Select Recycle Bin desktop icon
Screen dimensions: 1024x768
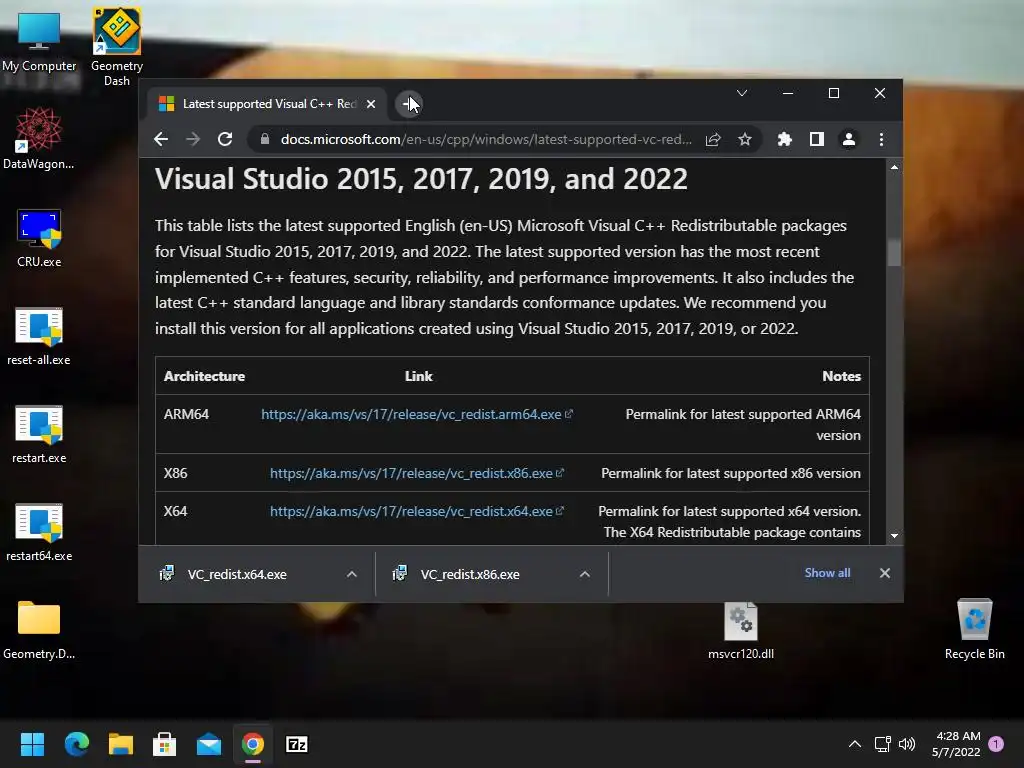pyautogui.click(x=974, y=630)
